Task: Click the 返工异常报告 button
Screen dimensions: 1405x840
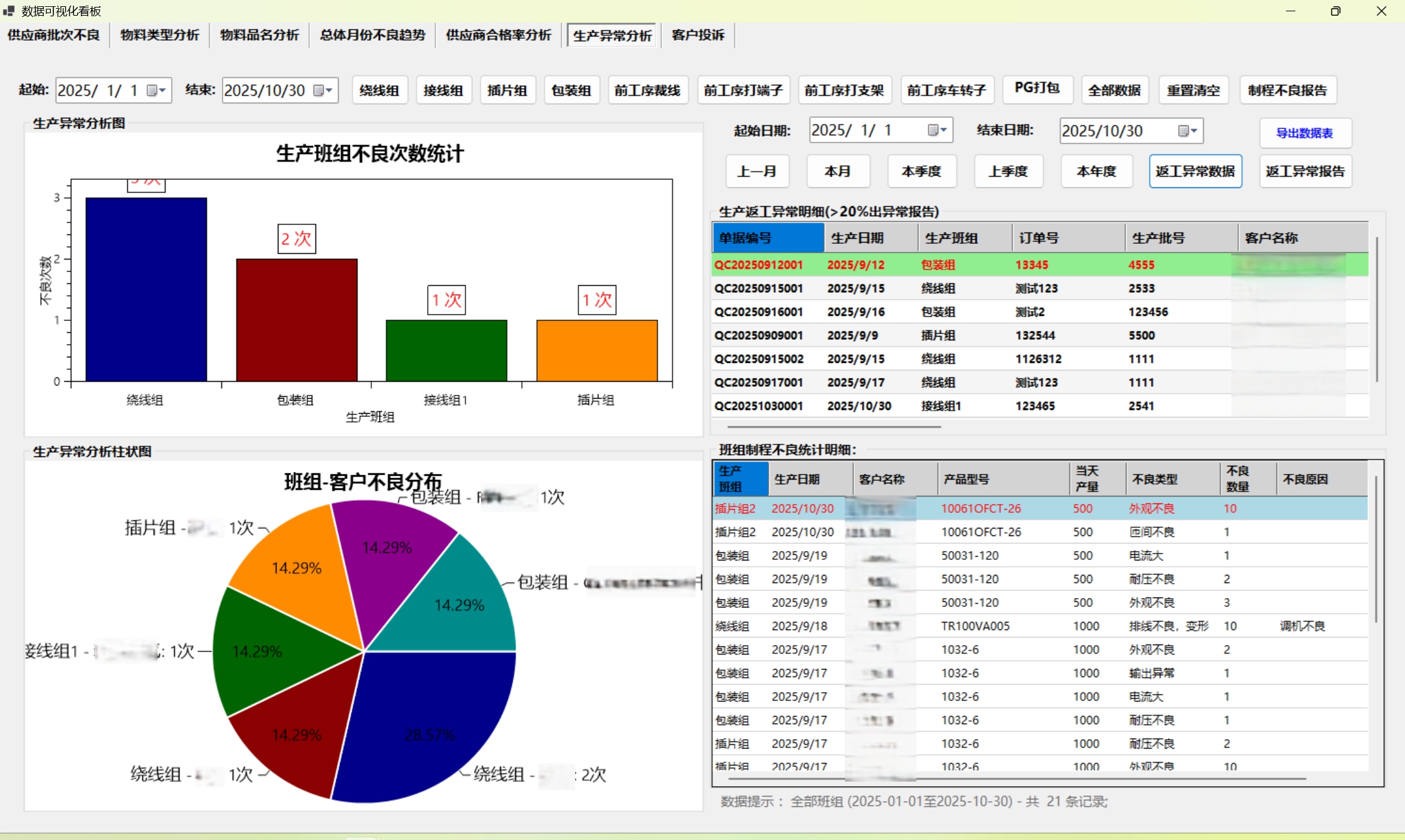Action: (1305, 171)
